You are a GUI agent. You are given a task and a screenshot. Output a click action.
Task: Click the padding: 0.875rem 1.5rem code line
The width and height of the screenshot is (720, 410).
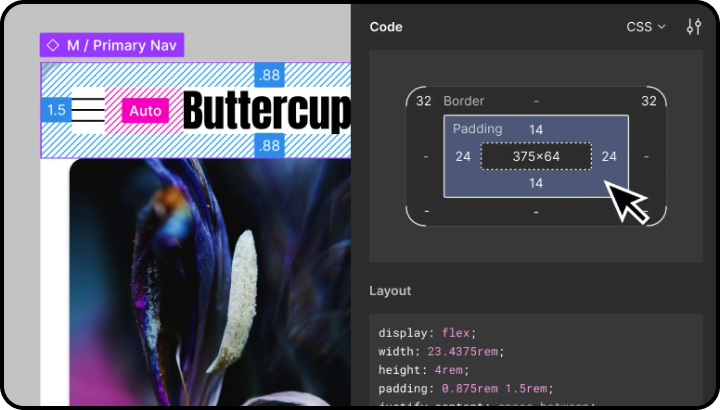click(x=466, y=388)
